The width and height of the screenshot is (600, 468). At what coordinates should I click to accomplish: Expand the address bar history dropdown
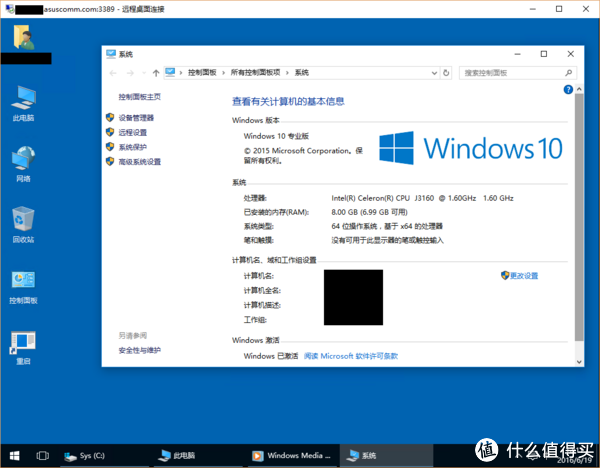coord(434,73)
